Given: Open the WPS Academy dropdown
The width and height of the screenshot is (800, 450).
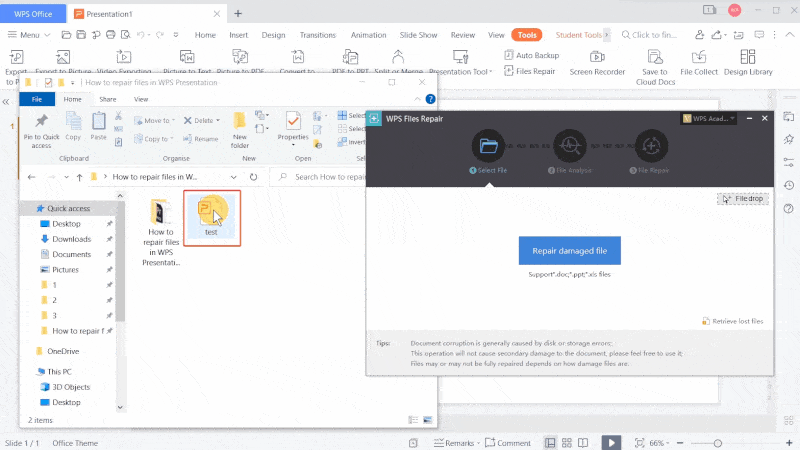Looking at the screenshot, I should (709, 118).
